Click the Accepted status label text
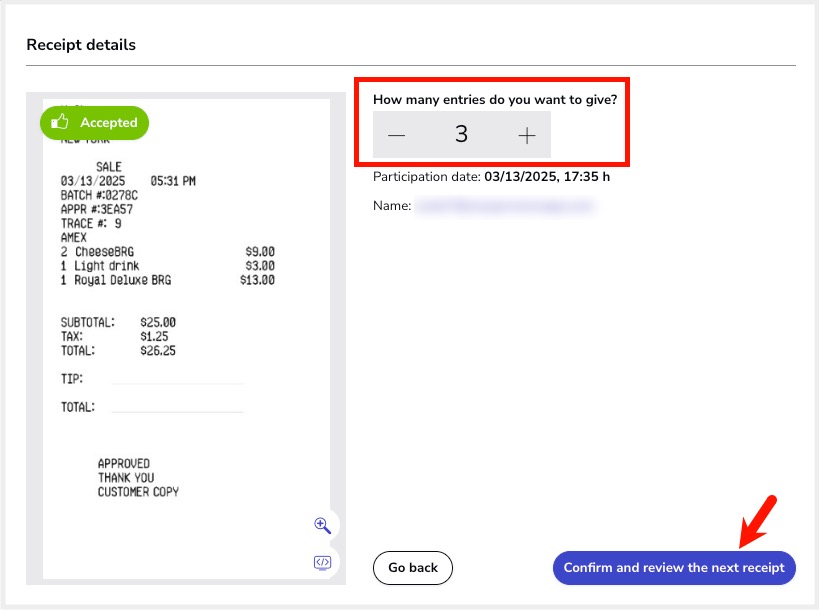 pyautogui.click(x=108, y=122)
